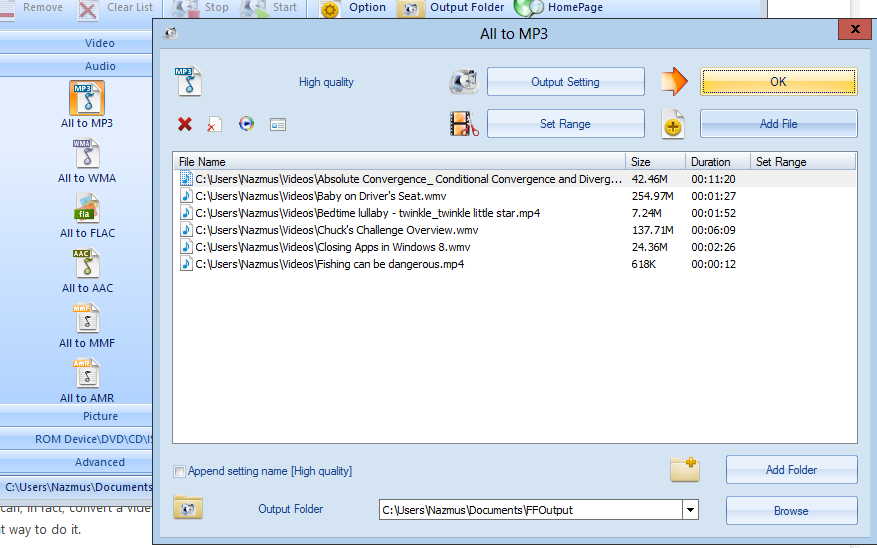The image size is (877, 548).
Task: Open the media file info icon
Action: pyautogui.click(x=278, y=124)
